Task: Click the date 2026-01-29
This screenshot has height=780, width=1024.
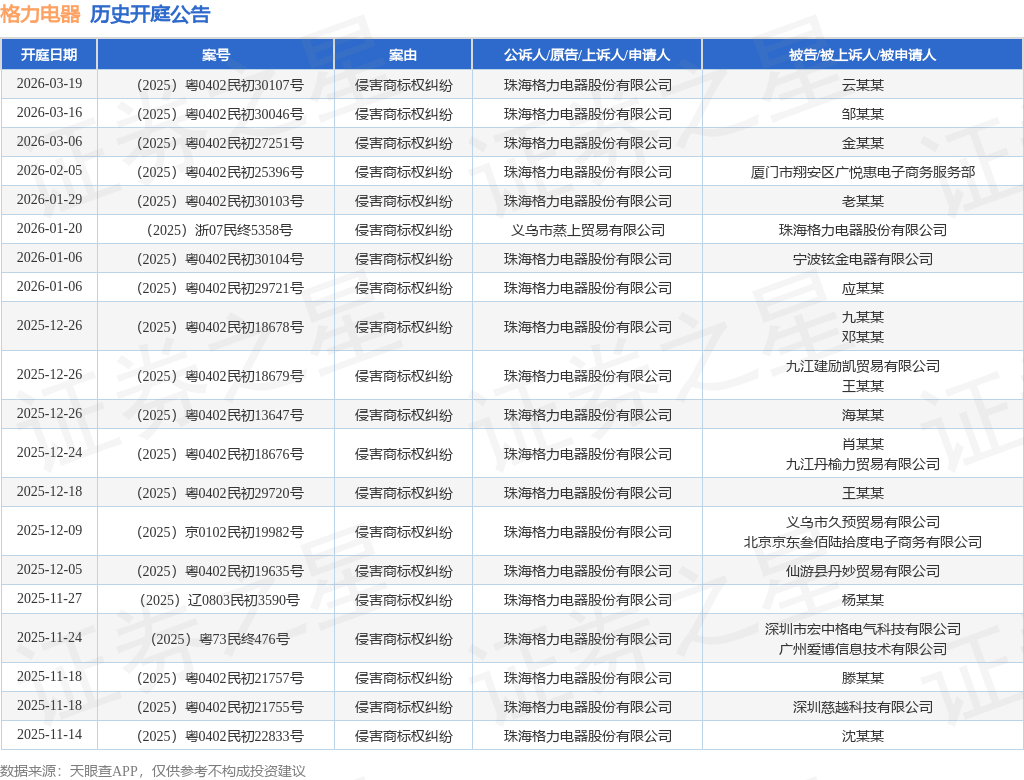Action: [50, 199]
